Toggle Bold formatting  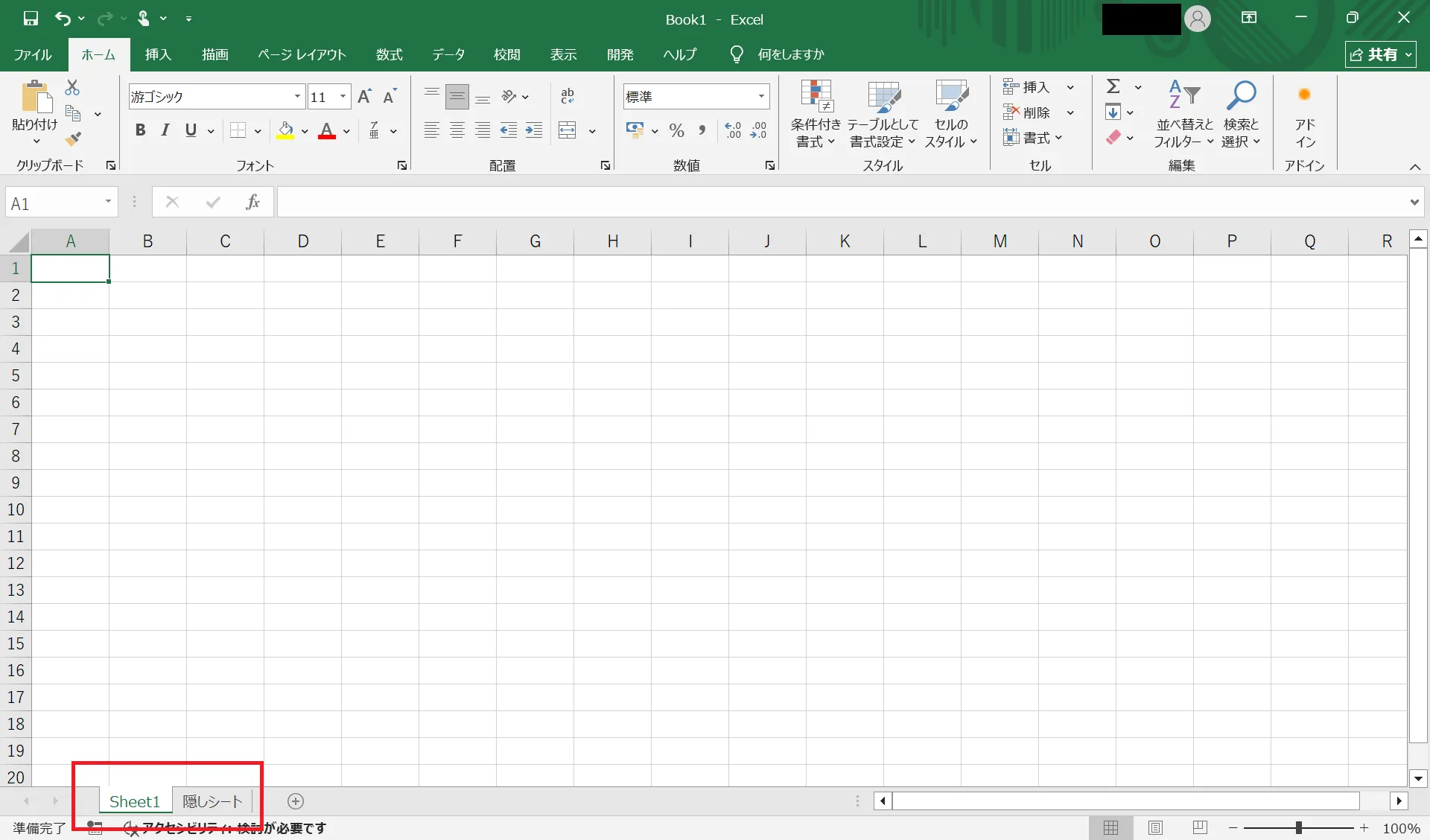(140, 131)
